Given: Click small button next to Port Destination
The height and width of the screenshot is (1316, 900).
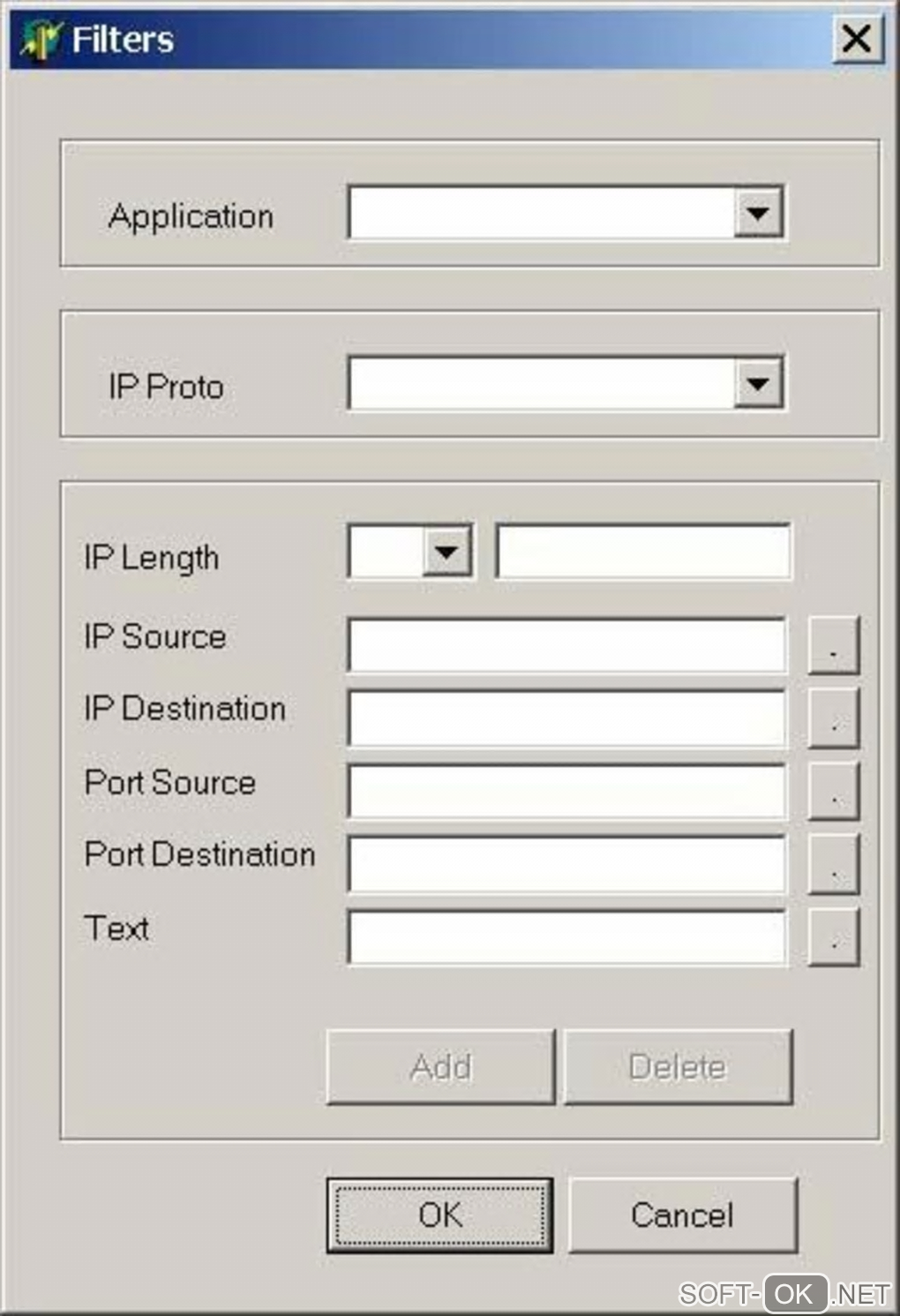Looking at the screenshot, I should tap(833, 865).
